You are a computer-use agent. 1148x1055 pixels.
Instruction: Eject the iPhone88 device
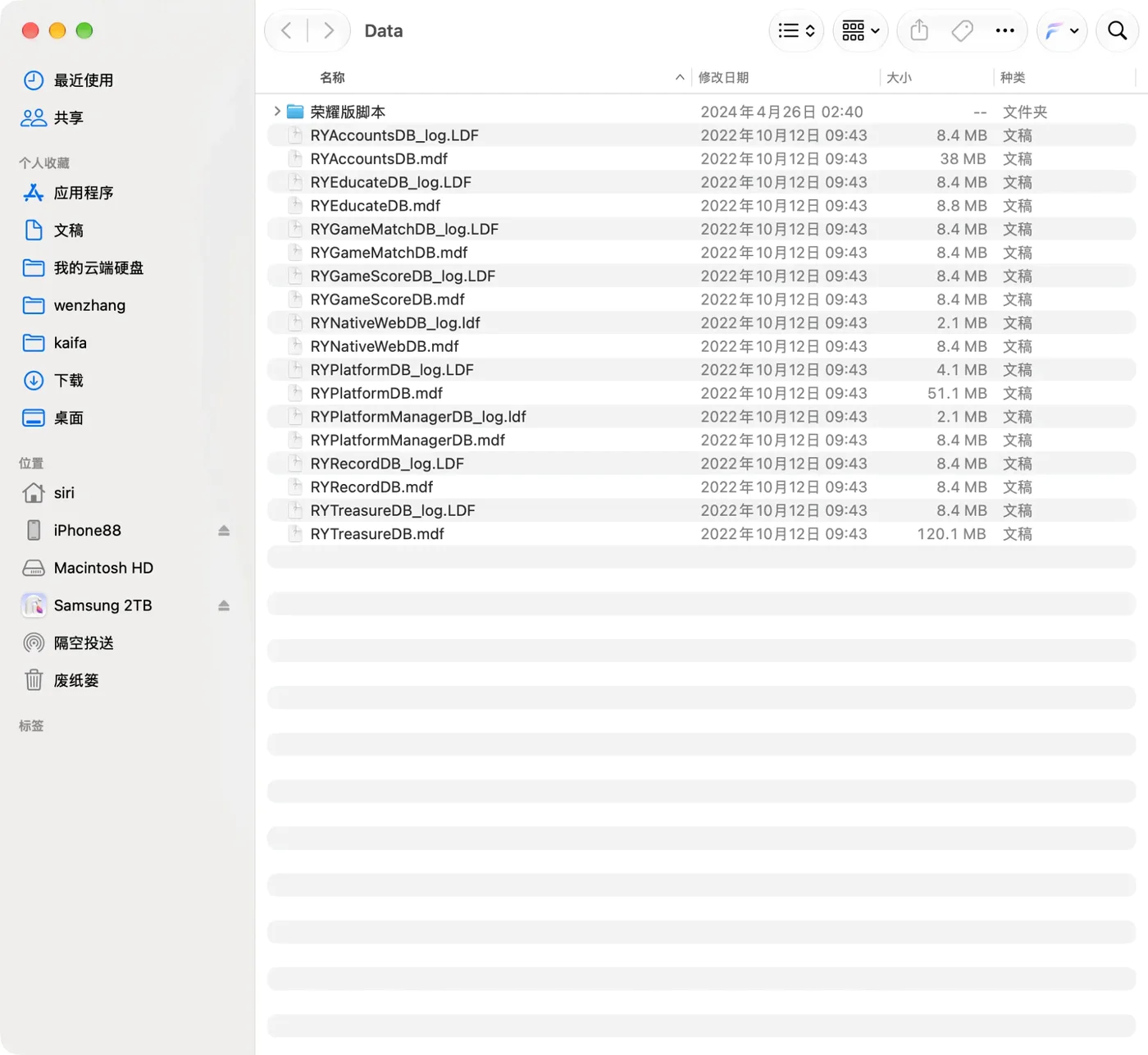pyautogui.click(x=224, y=531)
